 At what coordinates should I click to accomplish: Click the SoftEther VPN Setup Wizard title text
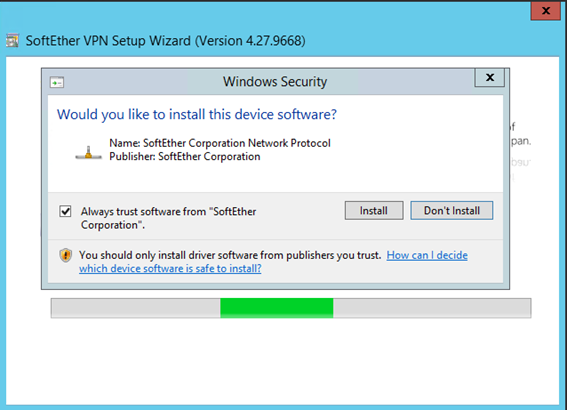click(166, 41)
